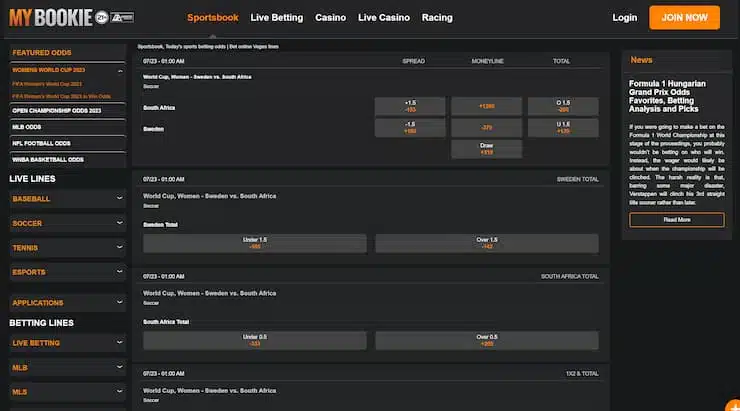This screenshot has width=740, height=411.
Task: Click the TOTAL column header
Action: tap(561, 61)
